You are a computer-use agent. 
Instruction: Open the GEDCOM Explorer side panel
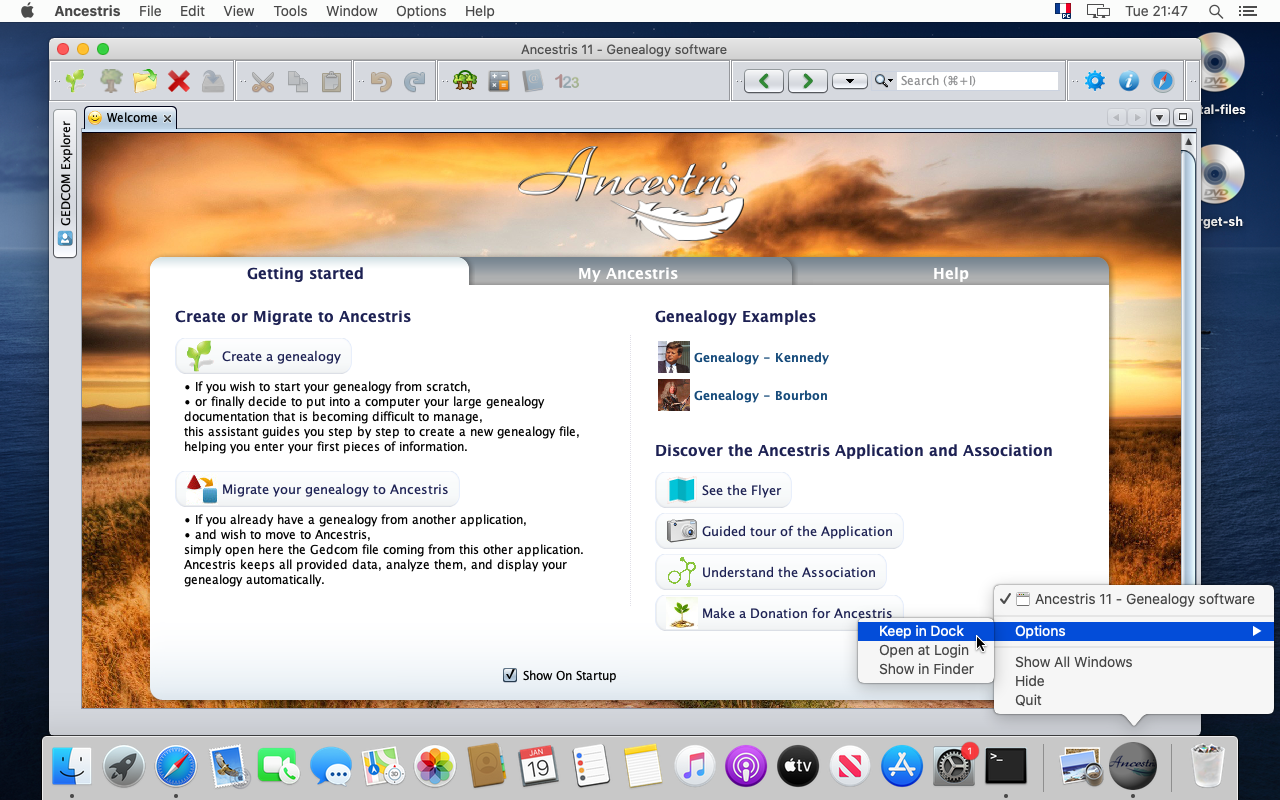[65, 183]
